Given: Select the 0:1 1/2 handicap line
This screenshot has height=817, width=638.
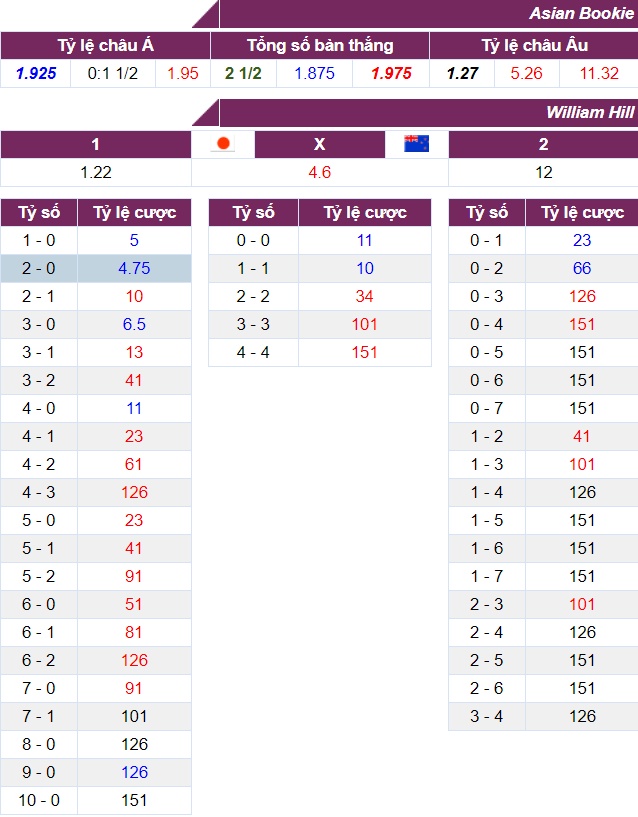Looking at the screenshot, I should pos(113,73).
